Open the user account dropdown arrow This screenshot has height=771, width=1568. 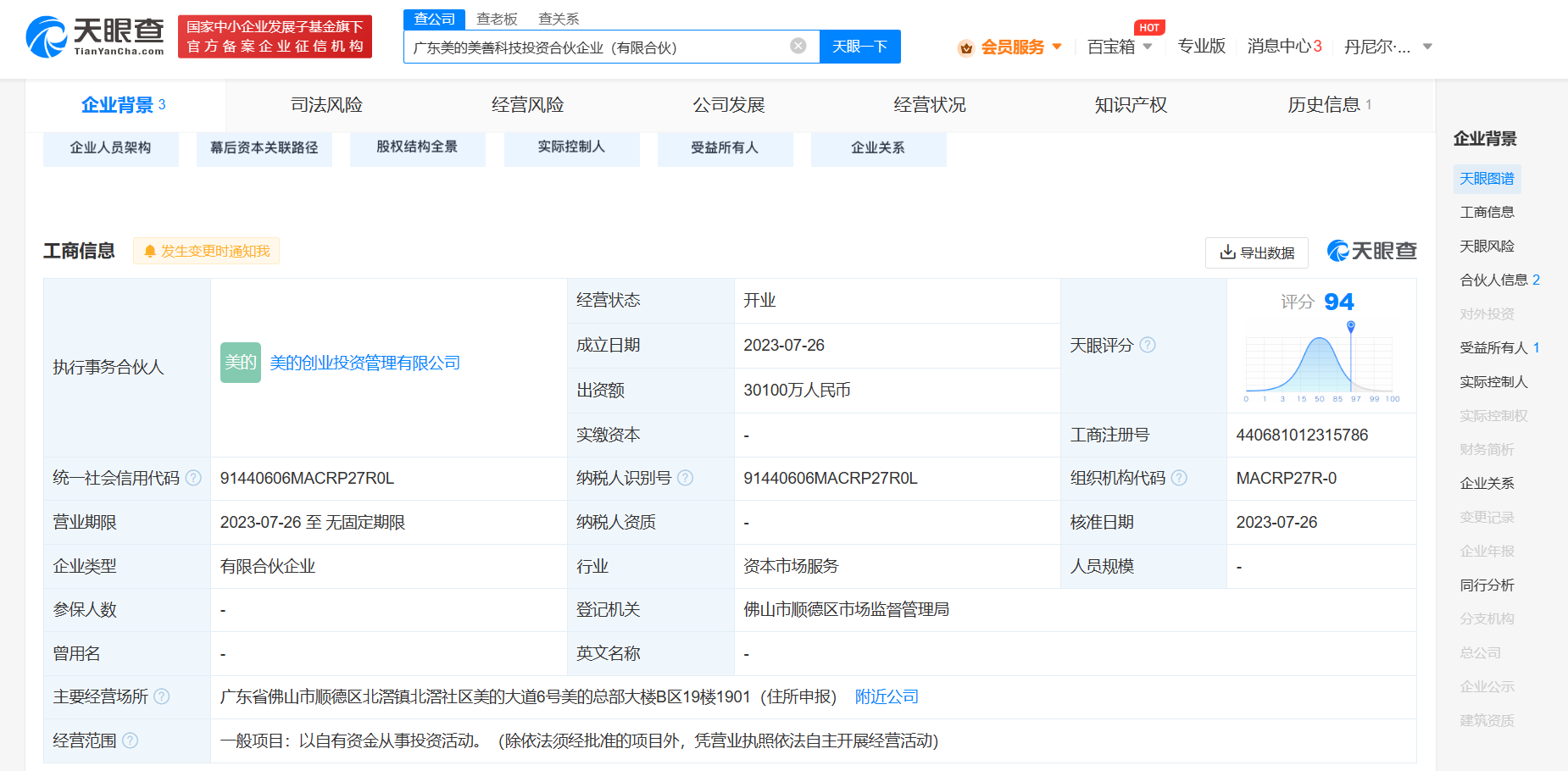point(1427,47)
